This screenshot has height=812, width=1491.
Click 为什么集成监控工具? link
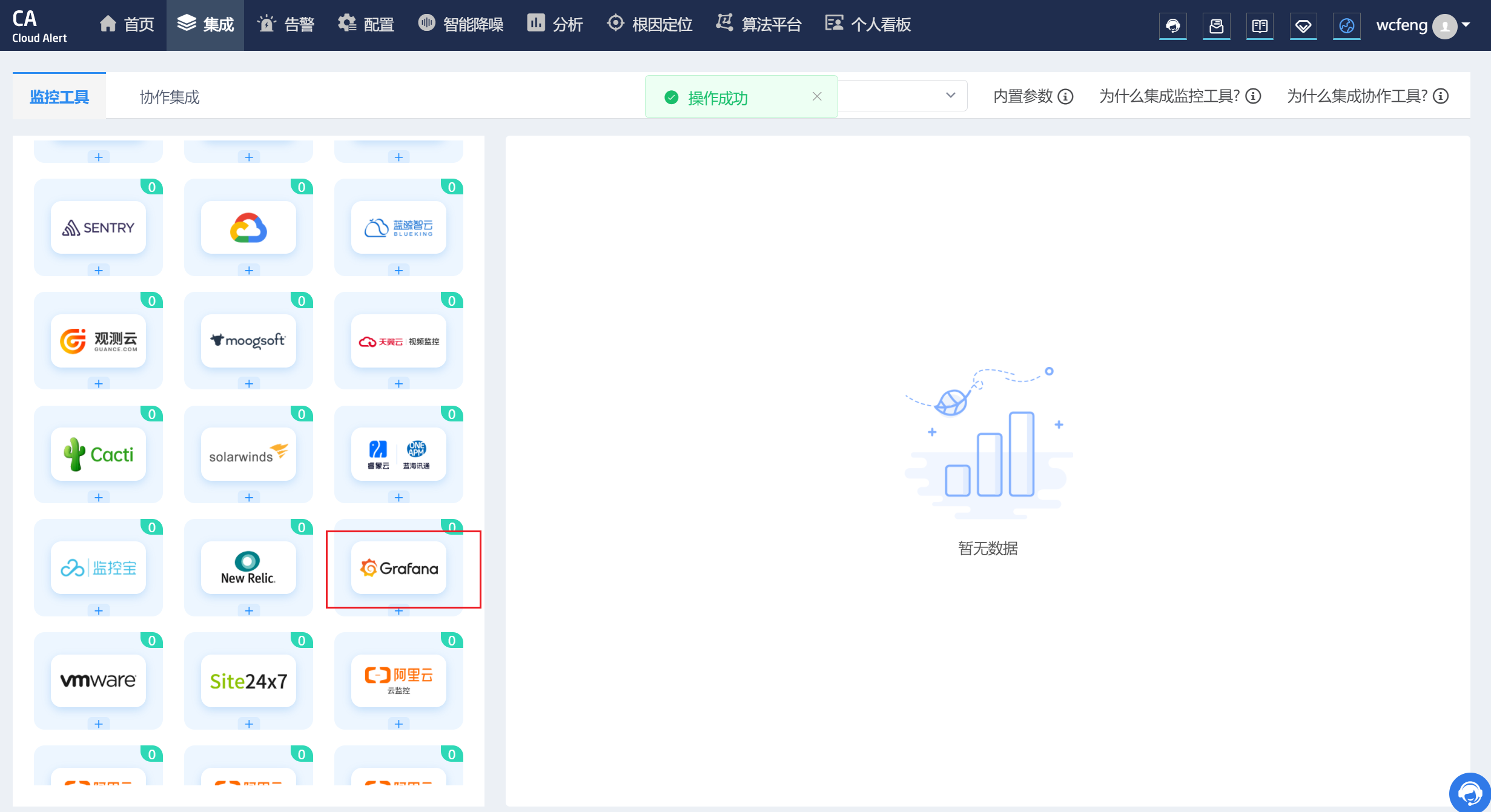click(x=1169, y=96)
